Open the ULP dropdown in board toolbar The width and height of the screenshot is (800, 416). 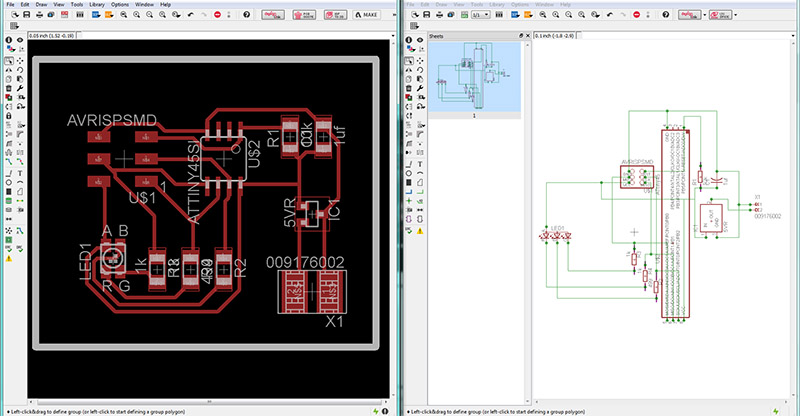(109, 15)
